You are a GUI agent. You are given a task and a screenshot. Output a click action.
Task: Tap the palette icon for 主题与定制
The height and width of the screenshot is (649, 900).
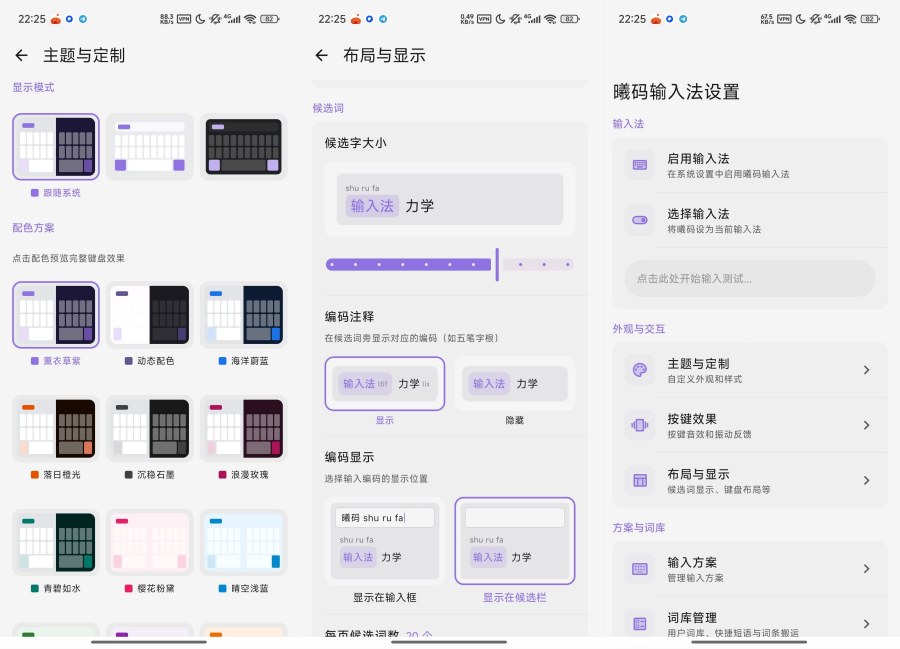pyautogui.click(x=639, y=370)
